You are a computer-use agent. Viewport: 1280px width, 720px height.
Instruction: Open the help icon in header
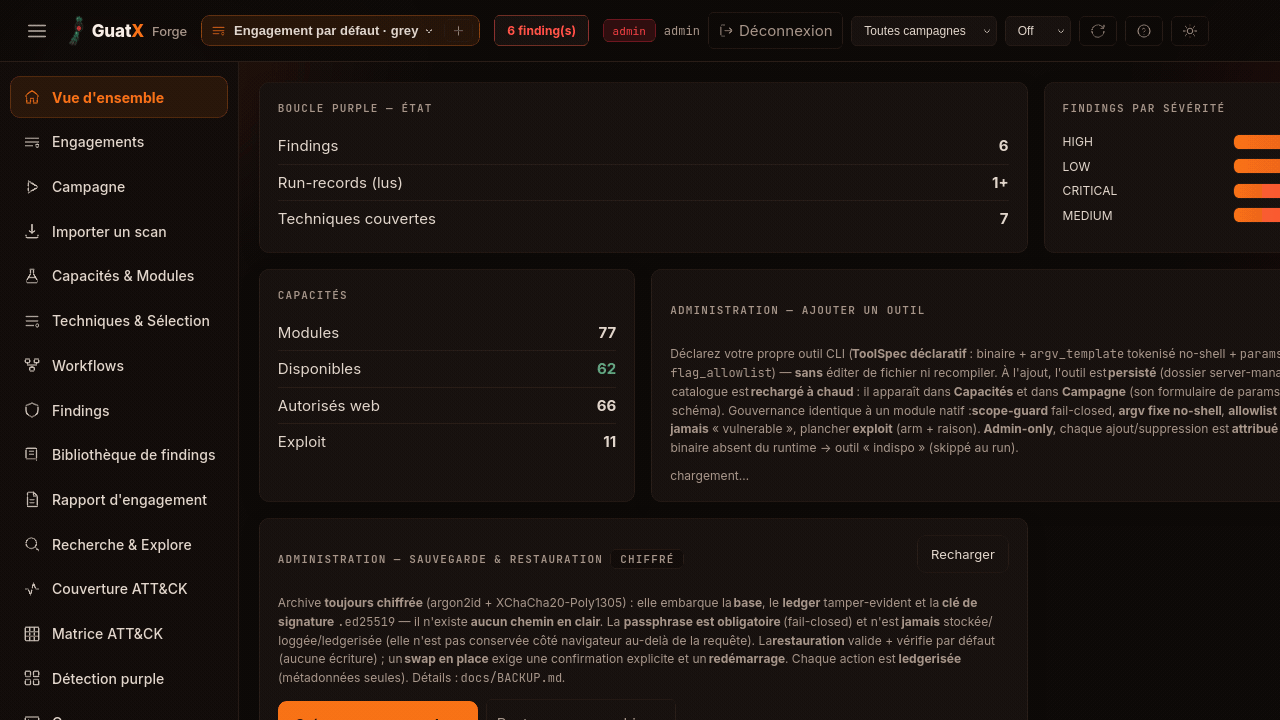click(1144, 31)
